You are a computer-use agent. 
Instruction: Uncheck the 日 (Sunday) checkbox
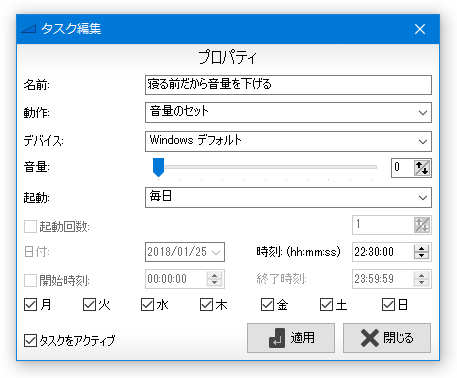(388, 305)
